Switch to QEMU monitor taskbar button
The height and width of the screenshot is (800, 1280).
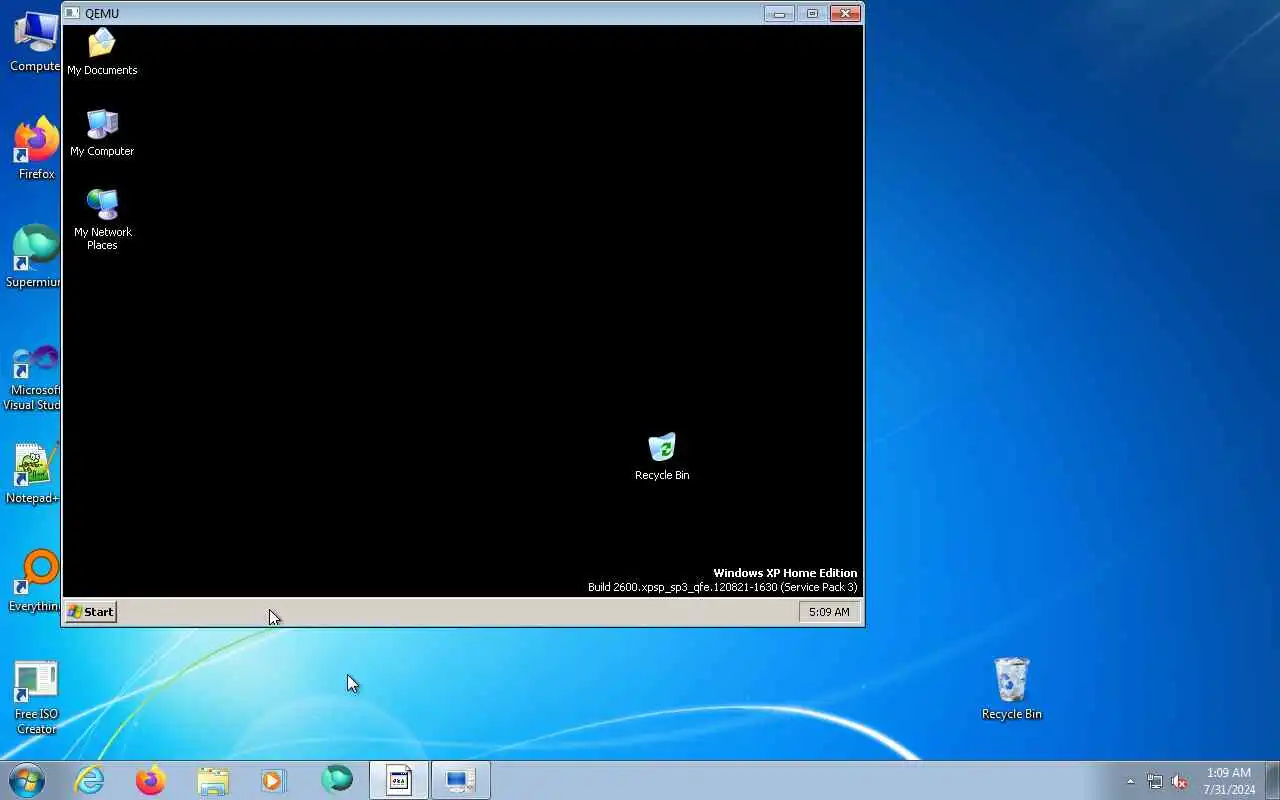point(461,780)
